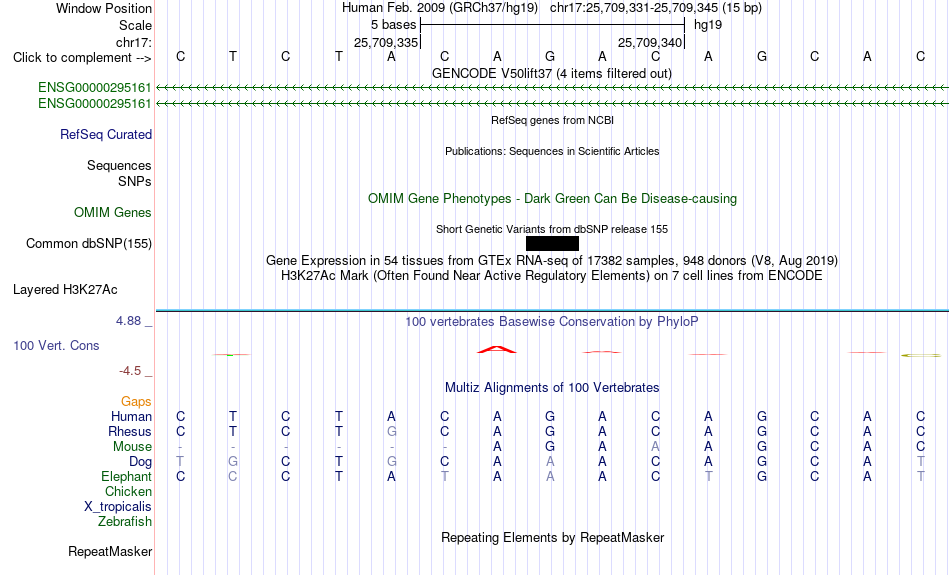Image resolution: width=950 pixels, height=575 pixels.
Task: Click the 25,709,340 position marker
Action: (650, 42)
